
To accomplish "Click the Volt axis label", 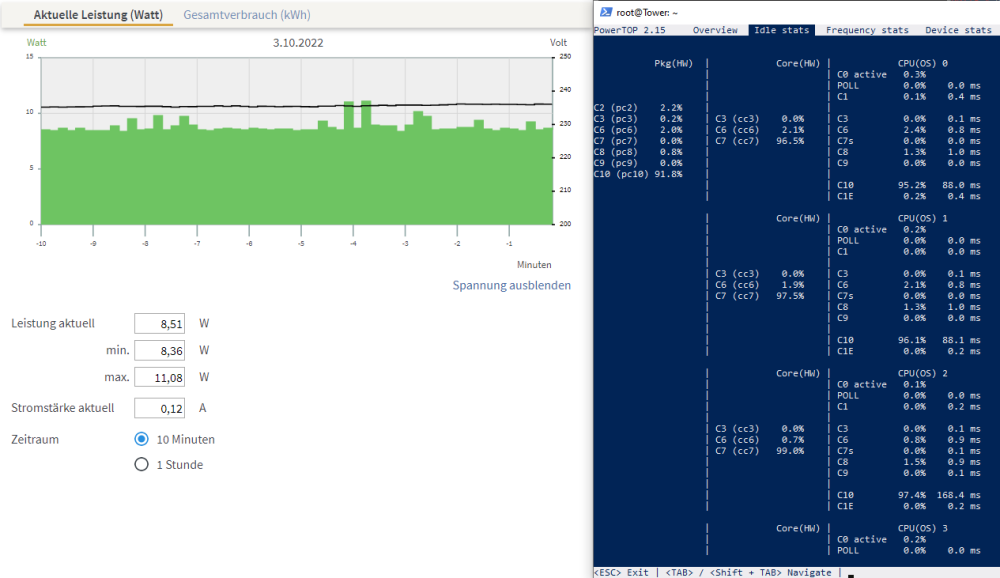I will [558, 43].
